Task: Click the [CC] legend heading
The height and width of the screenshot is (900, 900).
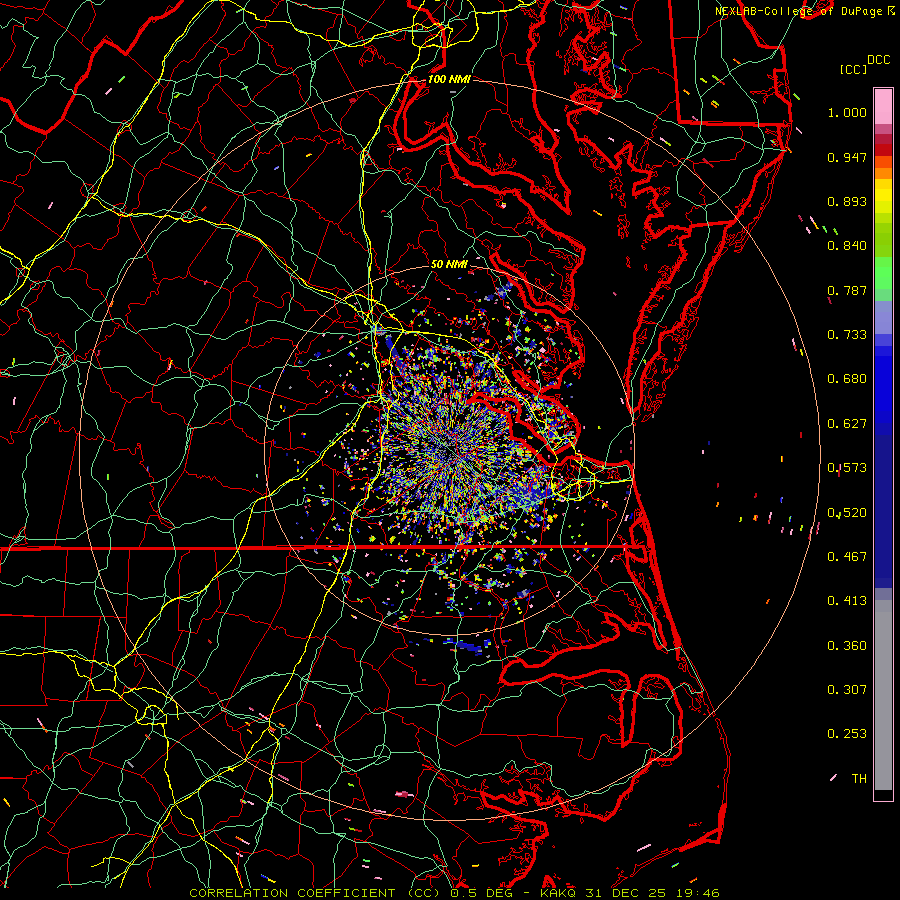Action: [x=854, y=69]
